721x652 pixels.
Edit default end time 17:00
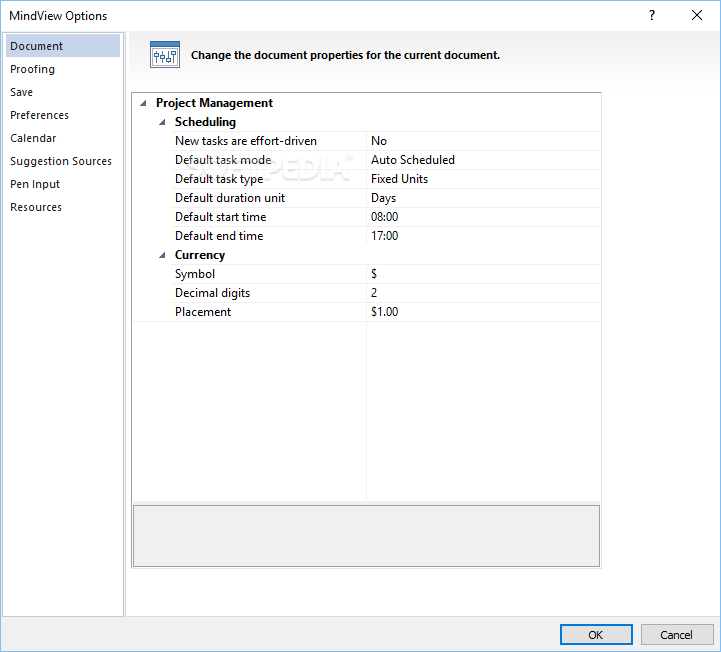(483, 236)
